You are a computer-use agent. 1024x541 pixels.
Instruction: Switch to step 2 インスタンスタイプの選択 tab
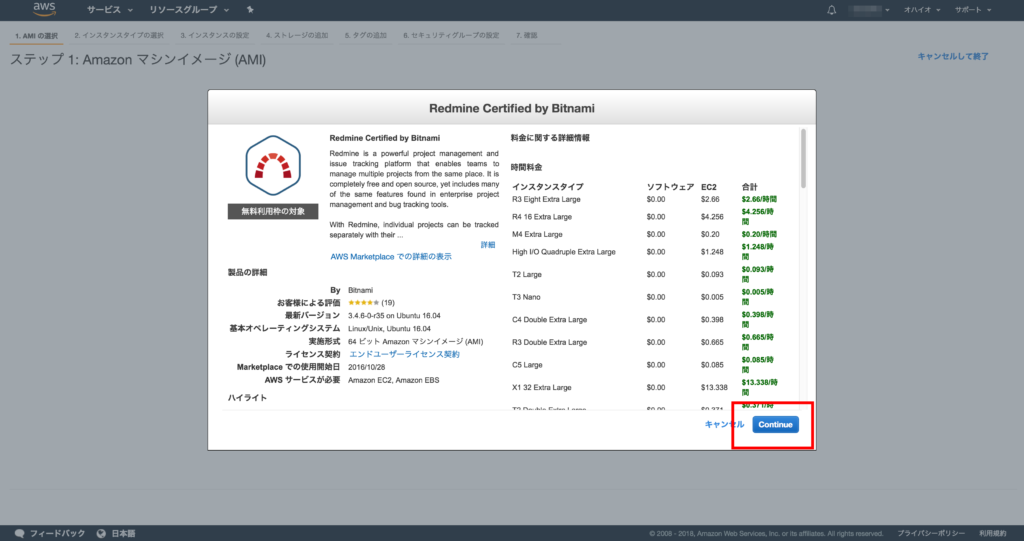click(x=118, y=35)
